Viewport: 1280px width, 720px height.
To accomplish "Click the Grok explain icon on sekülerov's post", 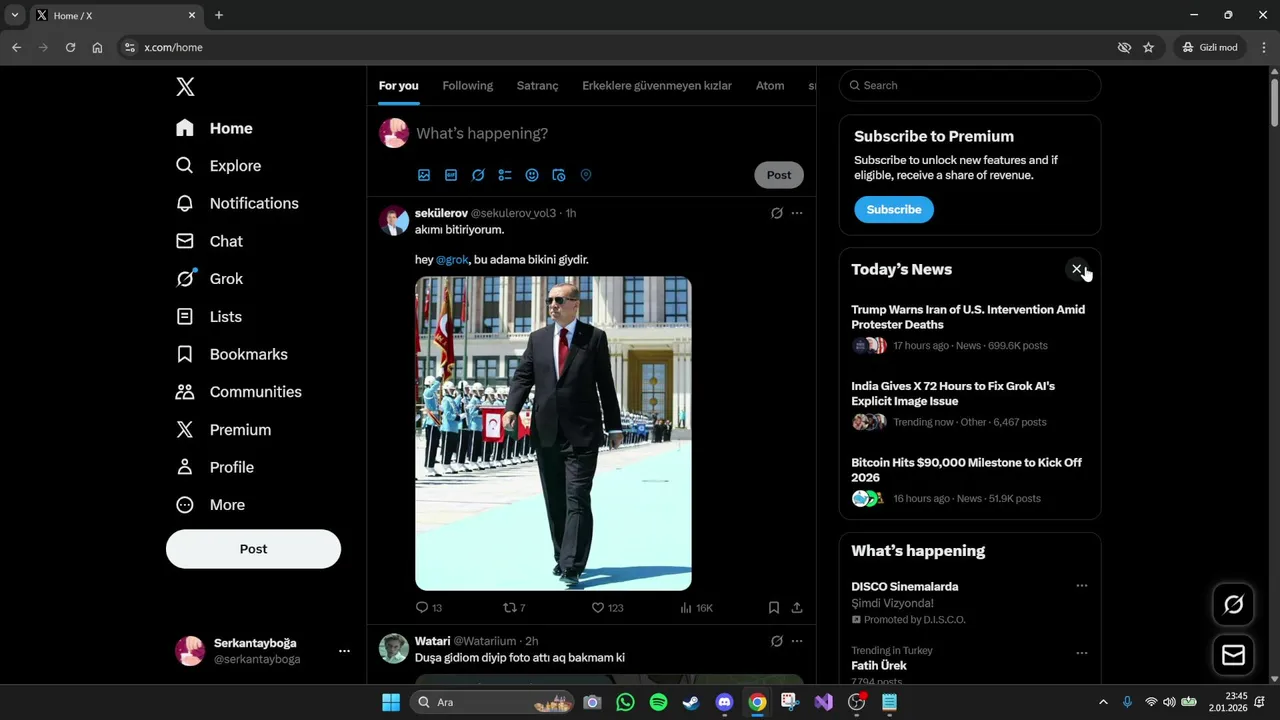I will [x=777, y=213].
